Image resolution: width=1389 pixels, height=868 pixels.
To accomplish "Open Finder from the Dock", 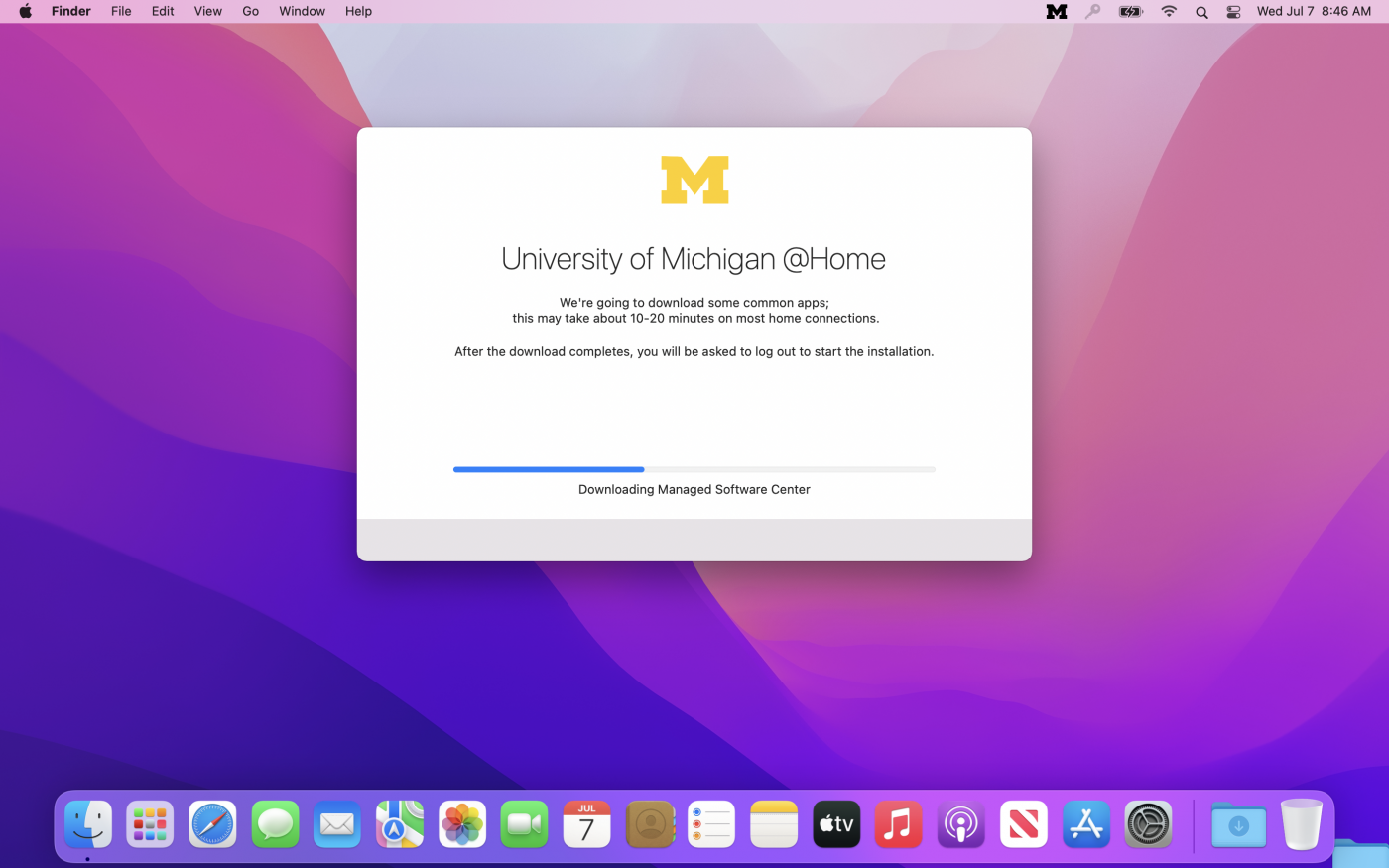I will pos(88,824).
